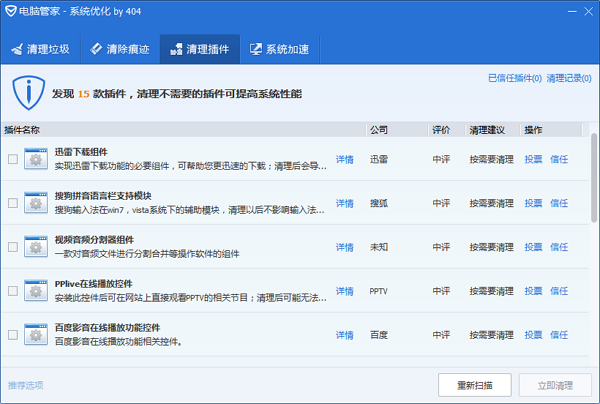Click the 公司 column header
Screen dimensions: 600x404
(397, 130)
